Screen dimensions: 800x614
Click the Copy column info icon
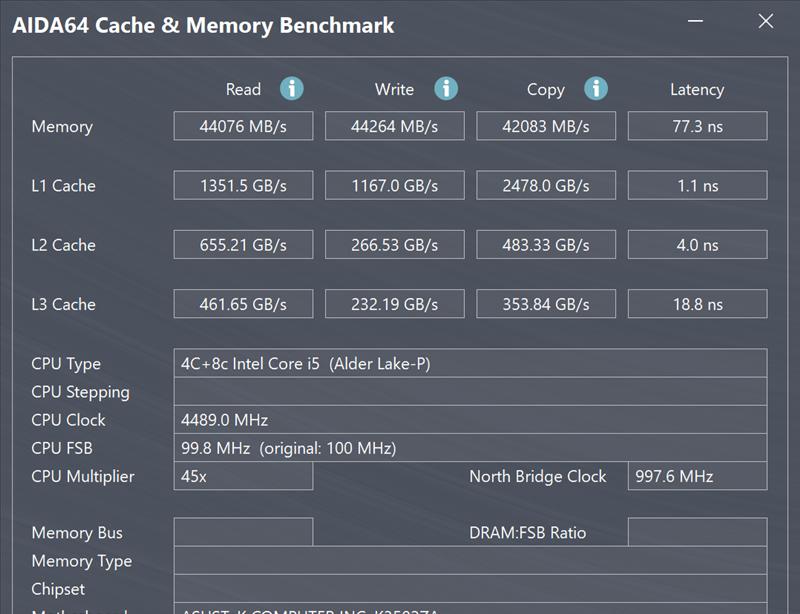point(596,89)
